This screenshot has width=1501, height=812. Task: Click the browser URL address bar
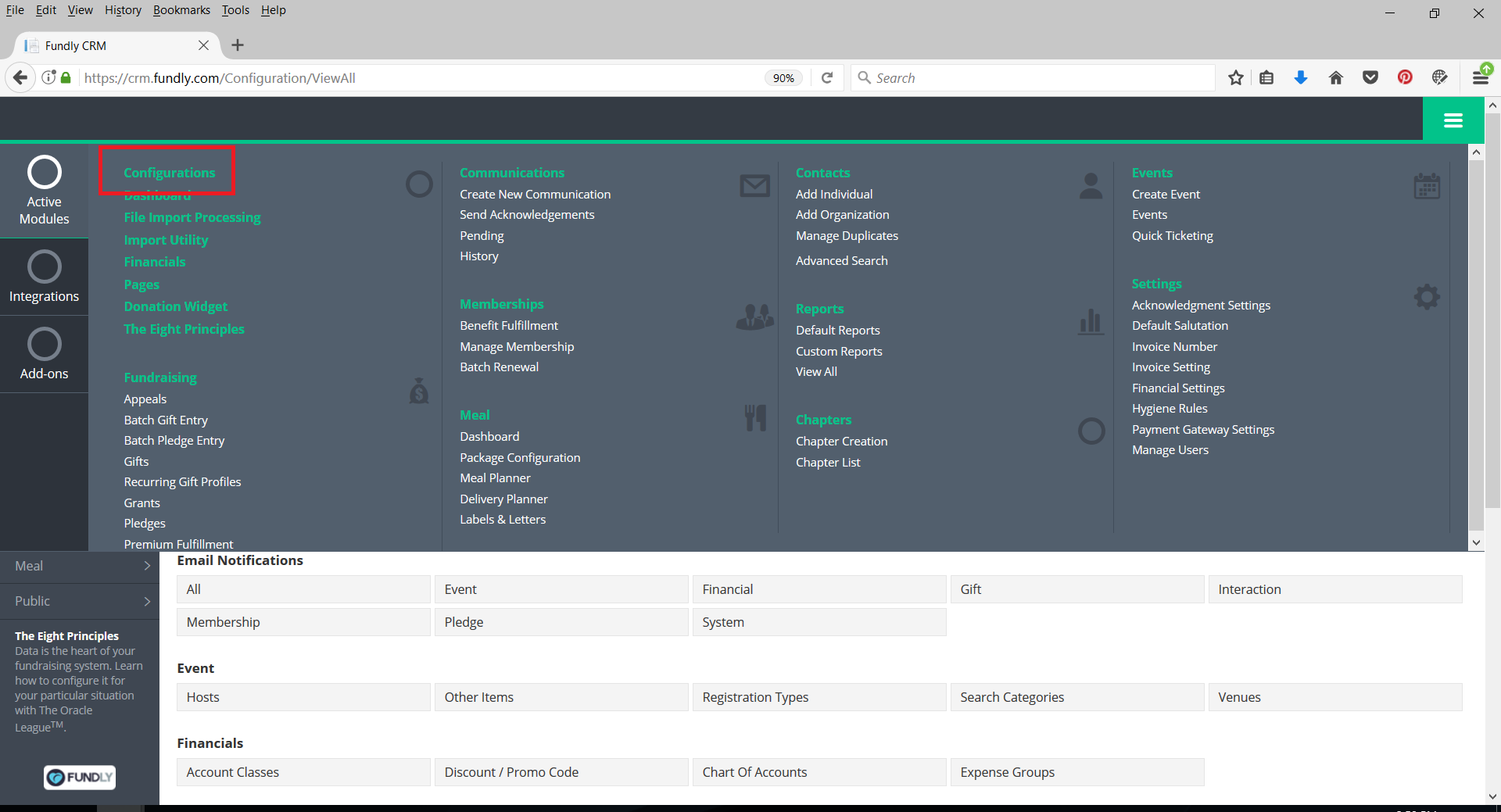[422, 77]
